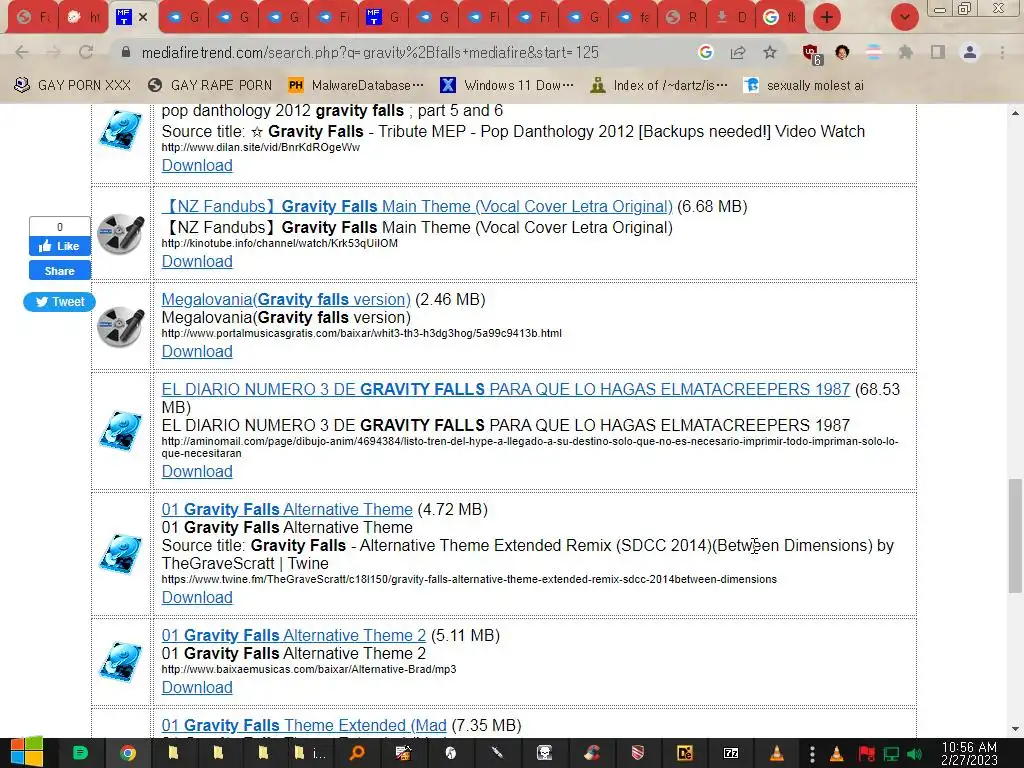The image size is (1024, 768).
Task: Open VLC media player from taskbar
Action: click(x=776, y=753)
